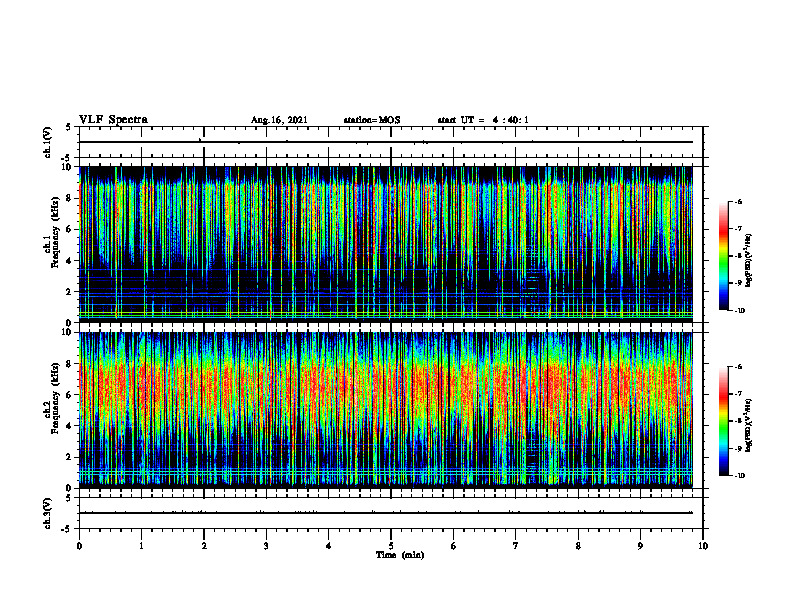The image size is (792, 612).
Task: Click time axis tick label "4"
Action: 329,546
